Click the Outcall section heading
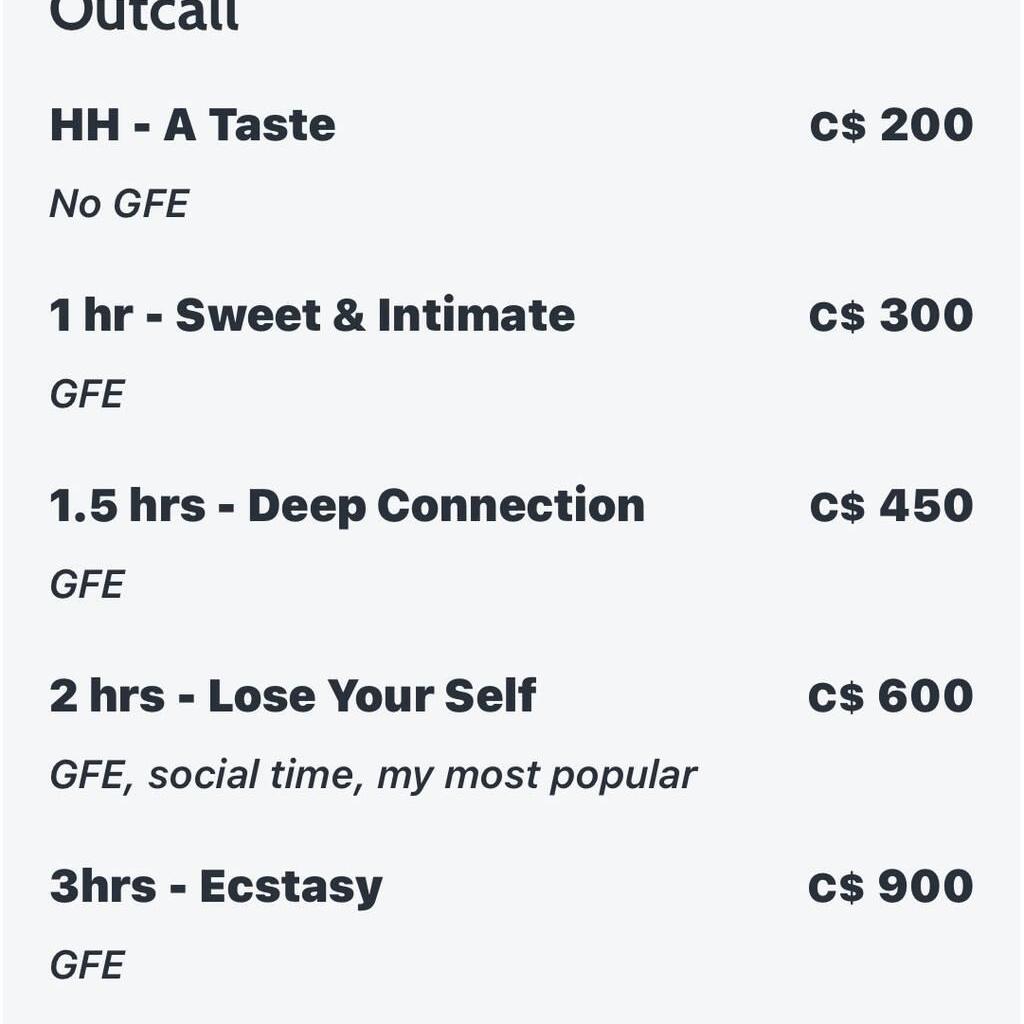 click(x=144, y=14)
